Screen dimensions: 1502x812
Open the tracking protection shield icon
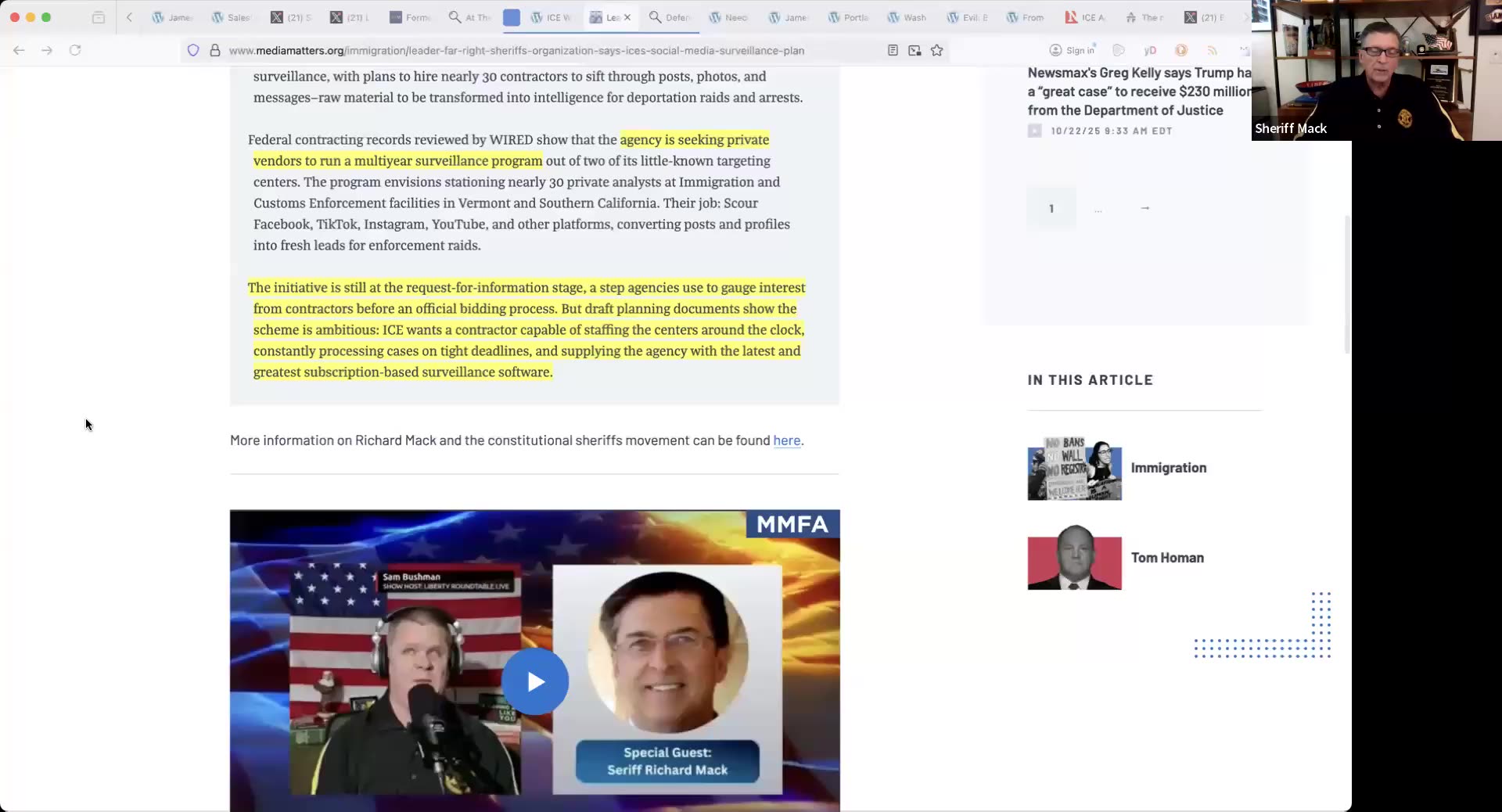193,50
